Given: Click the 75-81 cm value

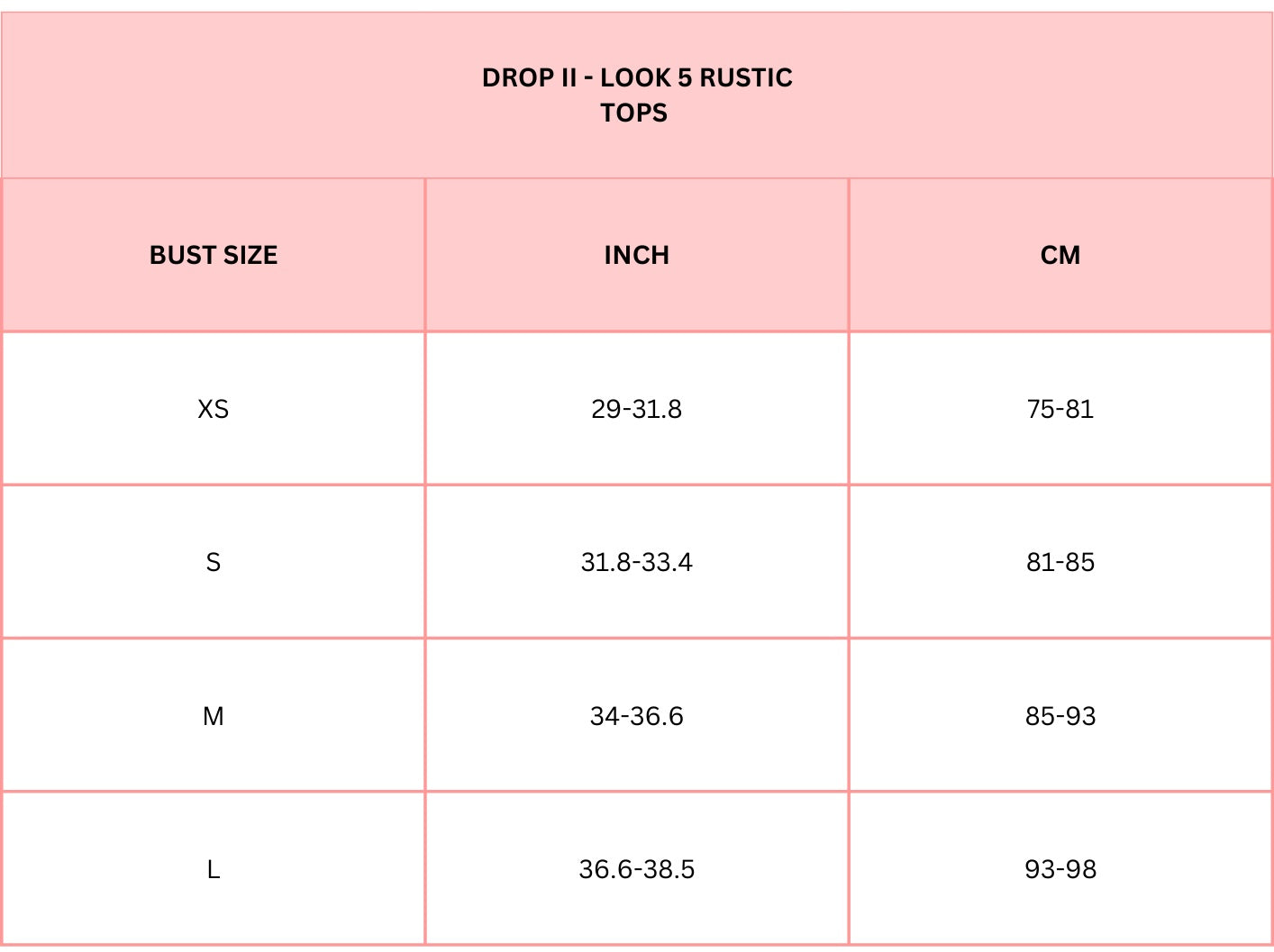Looking at the screenshot, I should [1060, 410].
